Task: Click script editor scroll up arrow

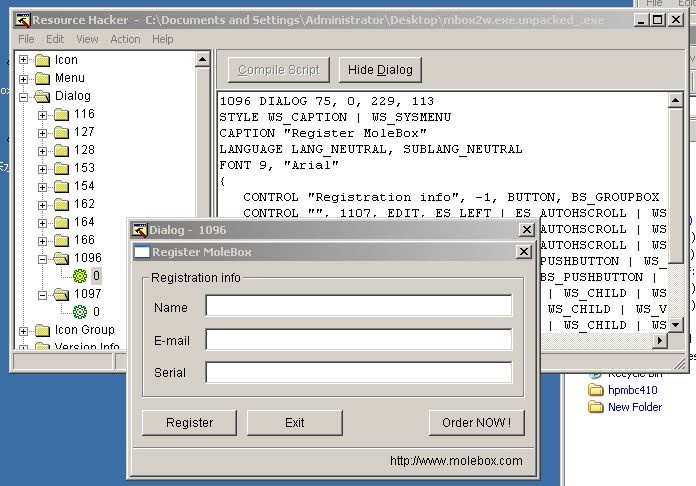Action: 675,101
